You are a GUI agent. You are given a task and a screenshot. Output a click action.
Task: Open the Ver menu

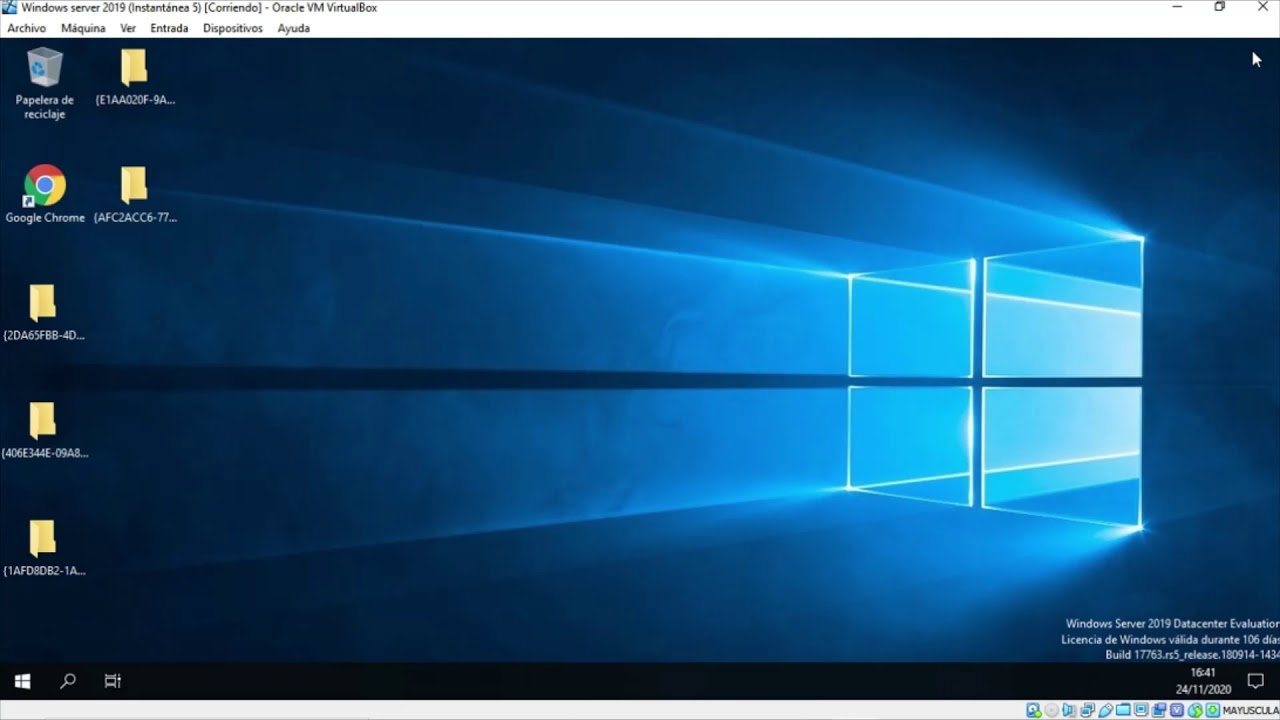[128, 28]
